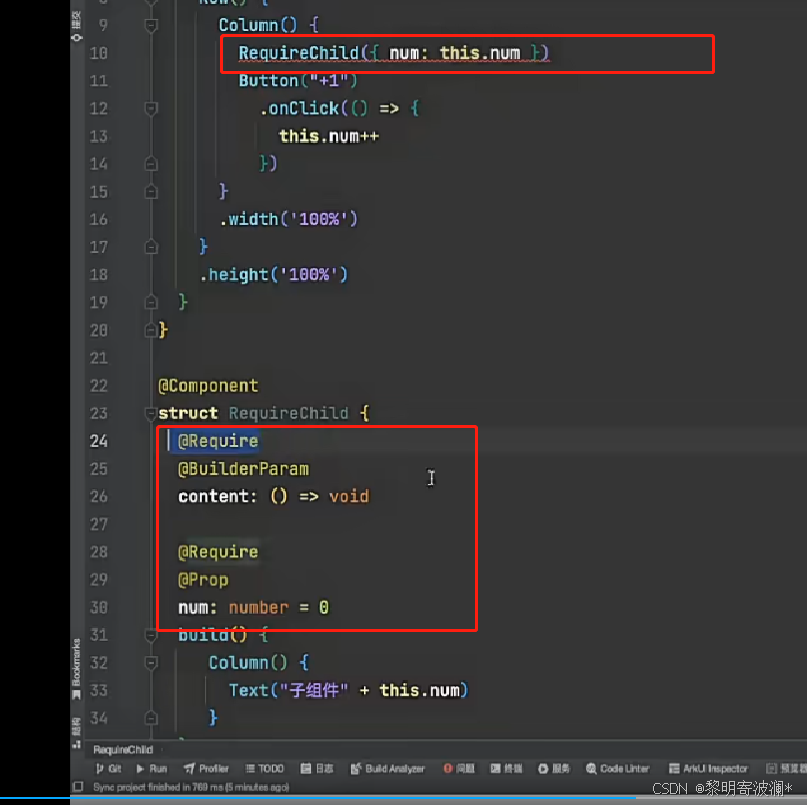Click the RequireChild breadcrumb
This screenshot has height=805, width=807.
(123, 749)
